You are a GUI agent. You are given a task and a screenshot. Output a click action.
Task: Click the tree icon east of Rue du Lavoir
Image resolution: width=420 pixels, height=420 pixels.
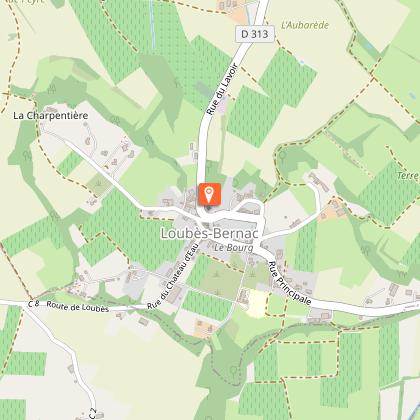click(283, 155)
